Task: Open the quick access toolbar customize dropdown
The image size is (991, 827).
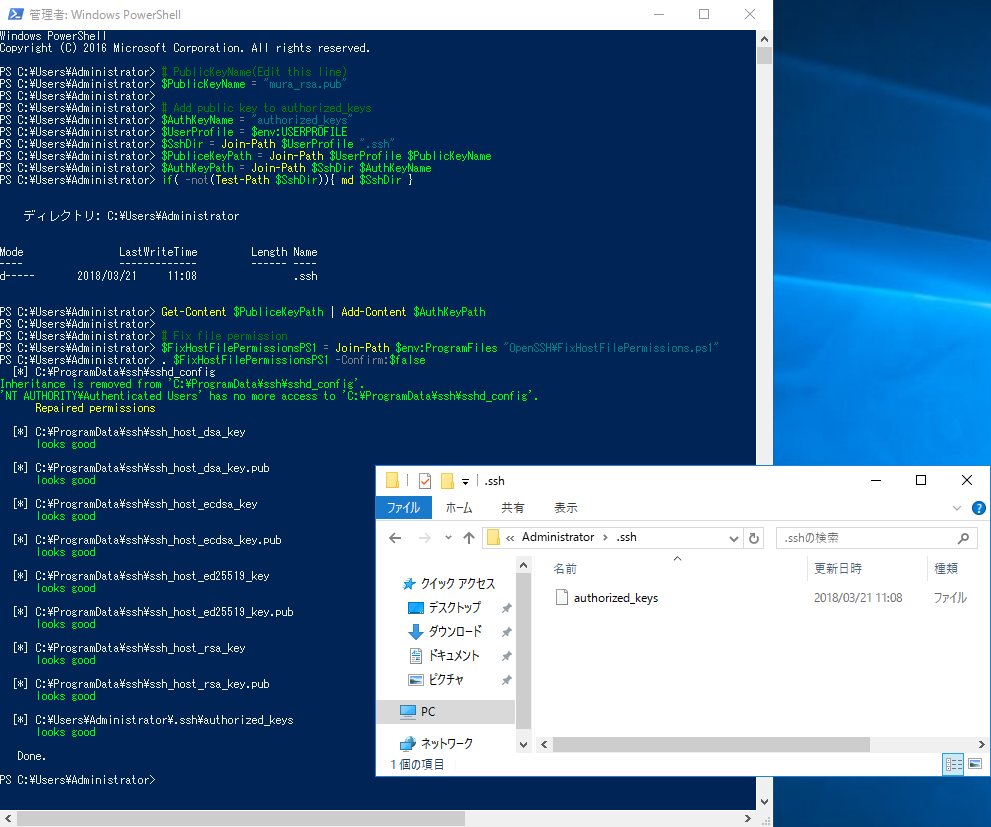Action: tap(465, 481)
